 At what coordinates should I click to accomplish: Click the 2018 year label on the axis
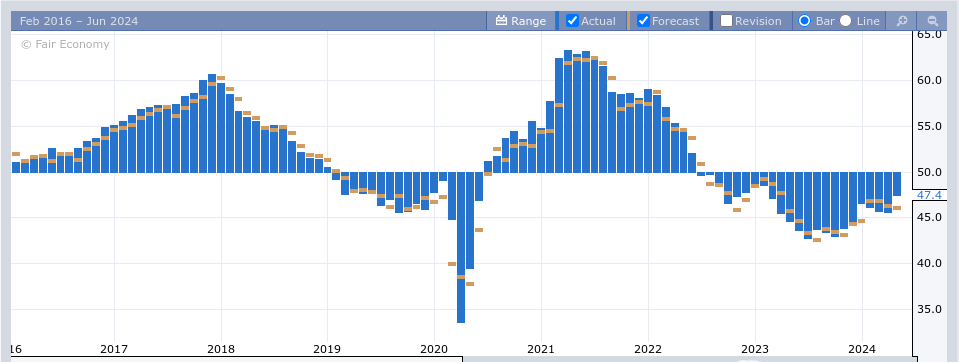point(221,349)
